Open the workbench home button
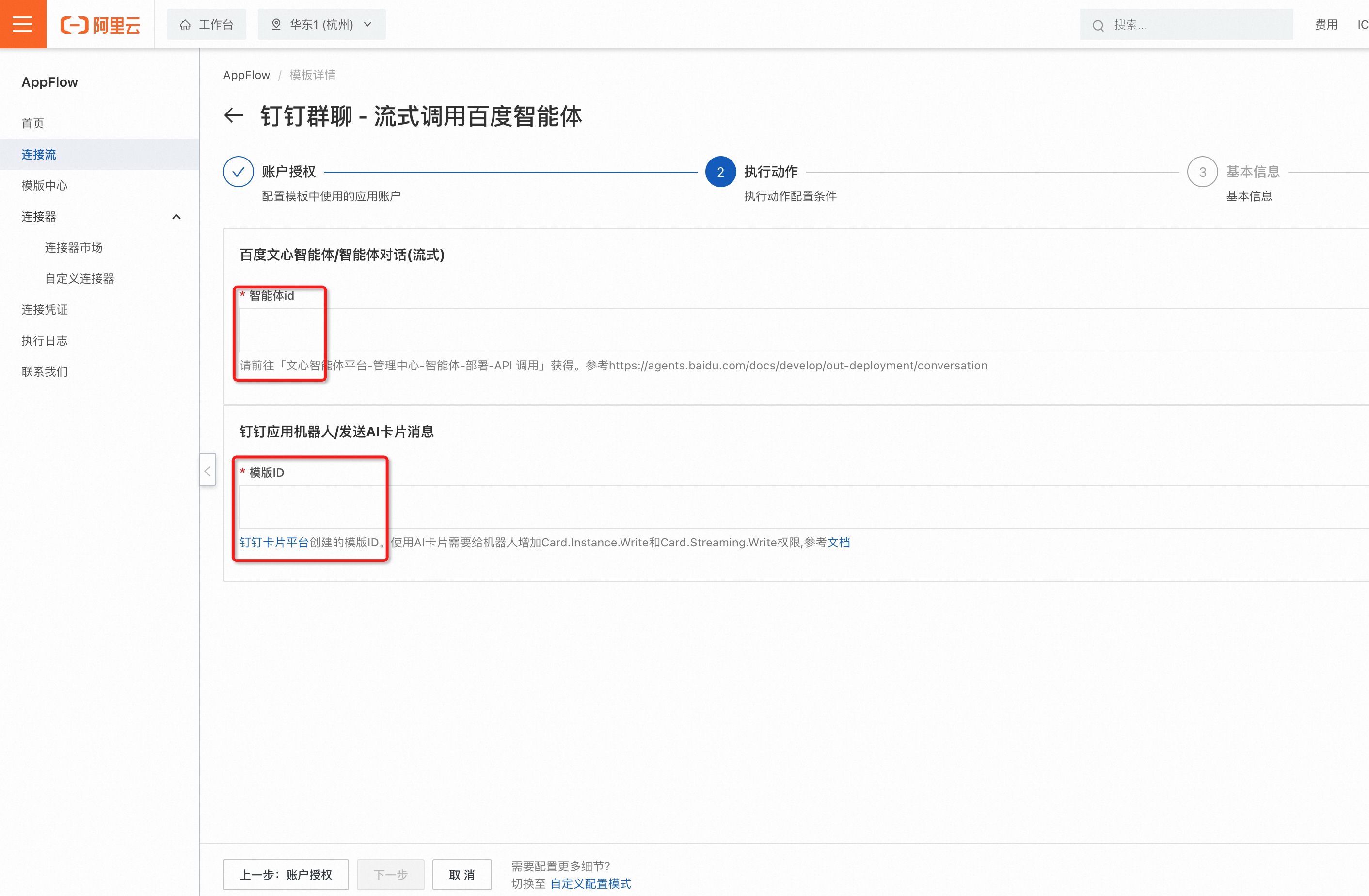This screenshot has height=896, width=1369. point(207,25)
